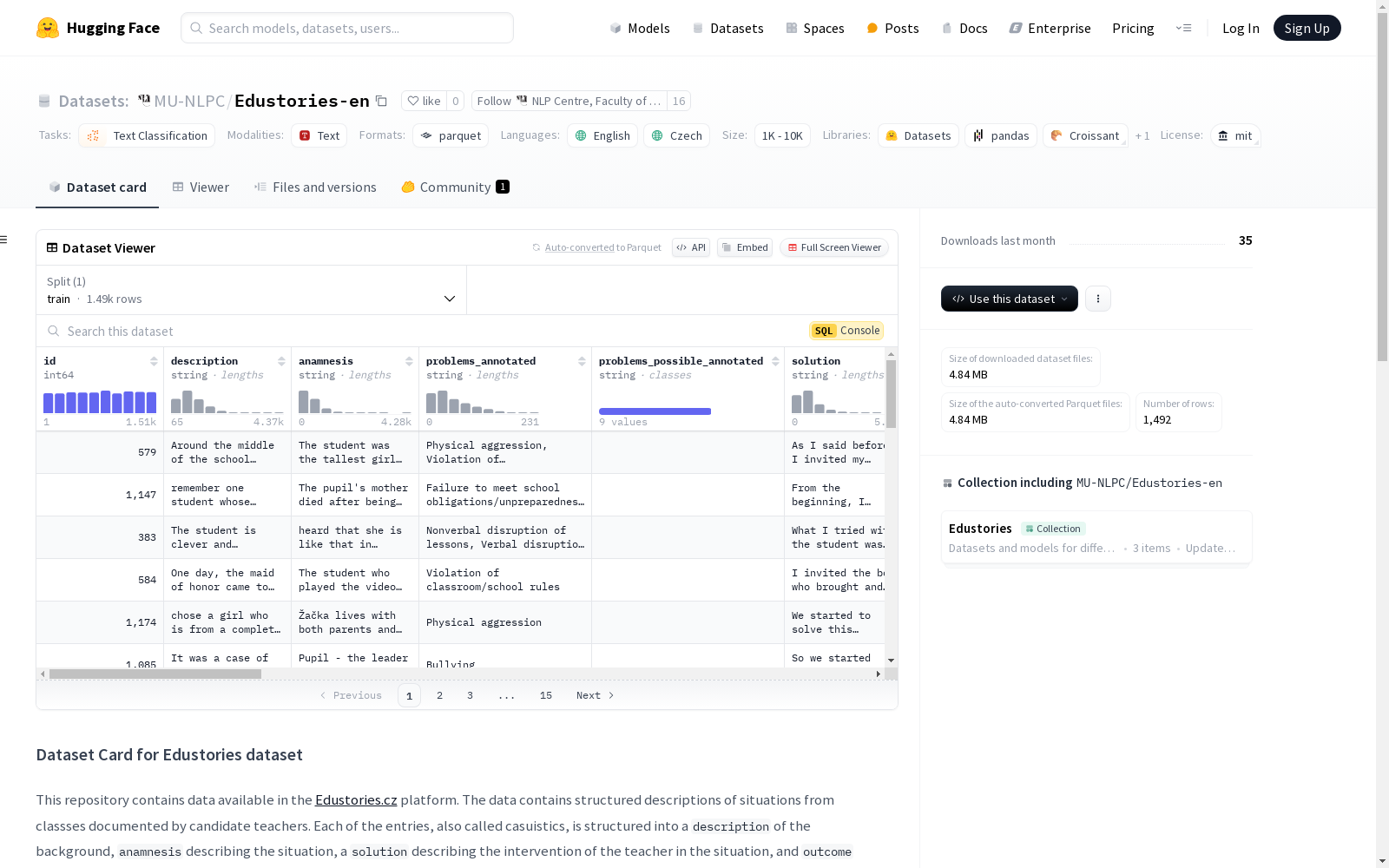Click the Sign Up button
Screen dimensions: 1389x868
[1307, 28]
